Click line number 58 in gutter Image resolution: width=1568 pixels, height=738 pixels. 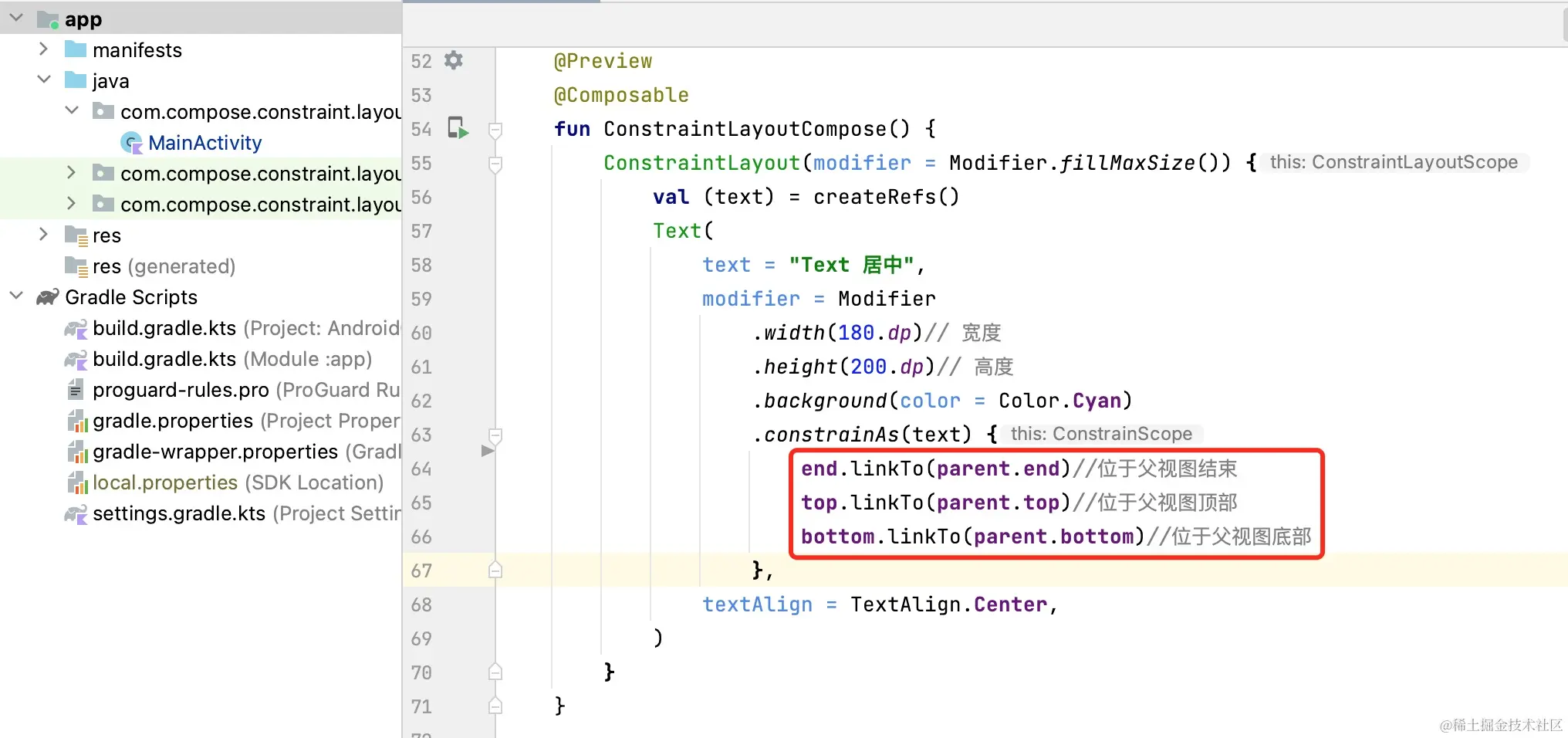click(x=421, y=265)
